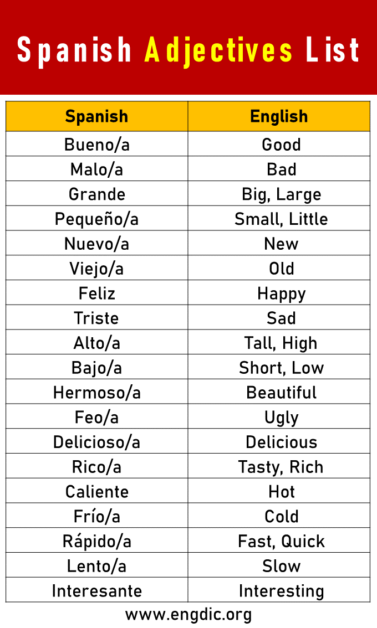
Task: Select the Rápido/a cell
Action: (x=97, y=541)
